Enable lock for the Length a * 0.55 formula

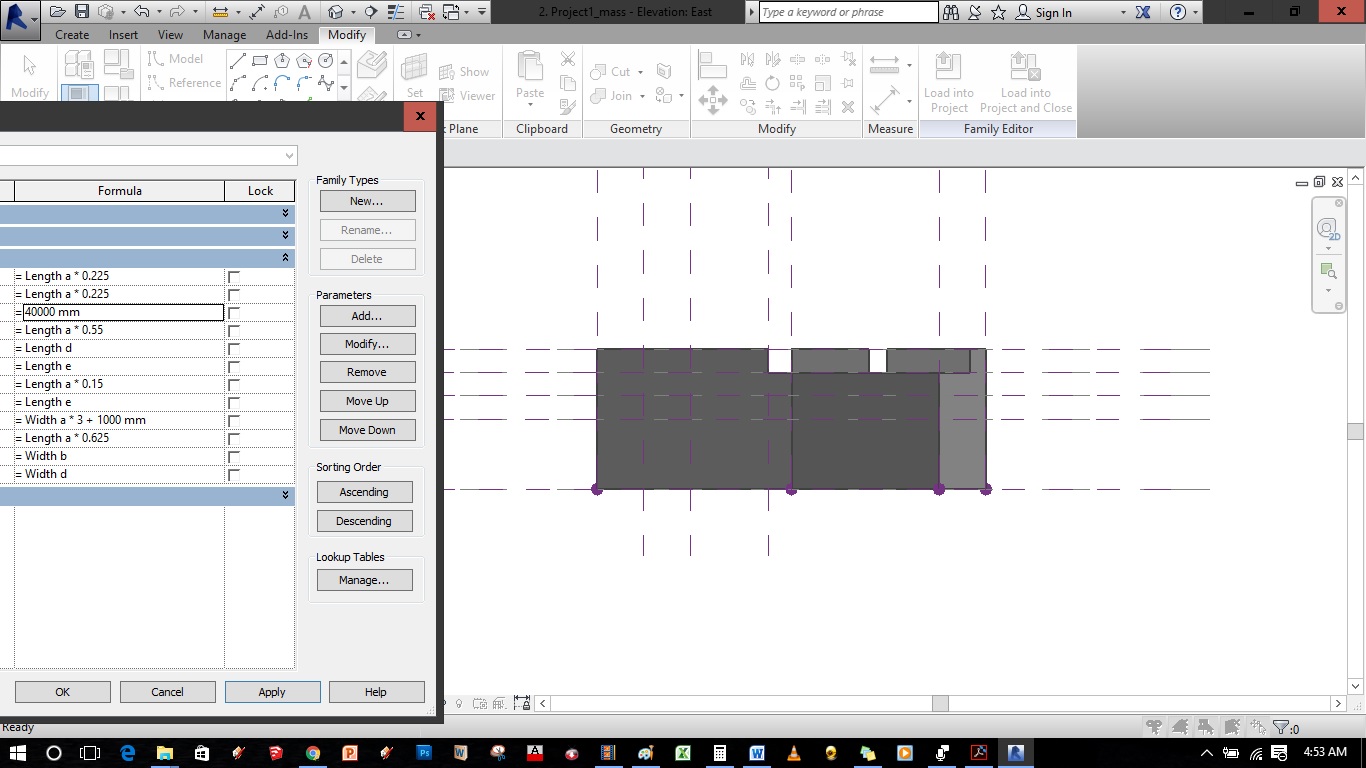click(233, 330)
